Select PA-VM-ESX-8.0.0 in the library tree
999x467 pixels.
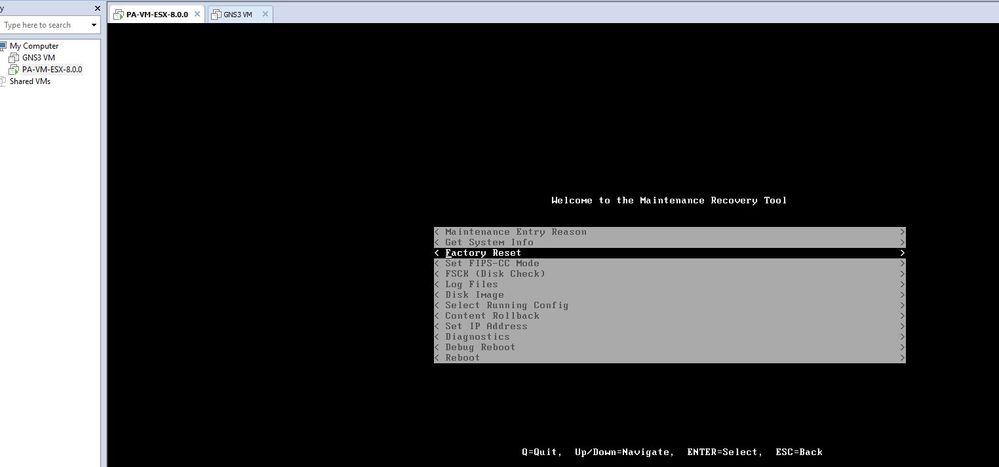point(52,69)
